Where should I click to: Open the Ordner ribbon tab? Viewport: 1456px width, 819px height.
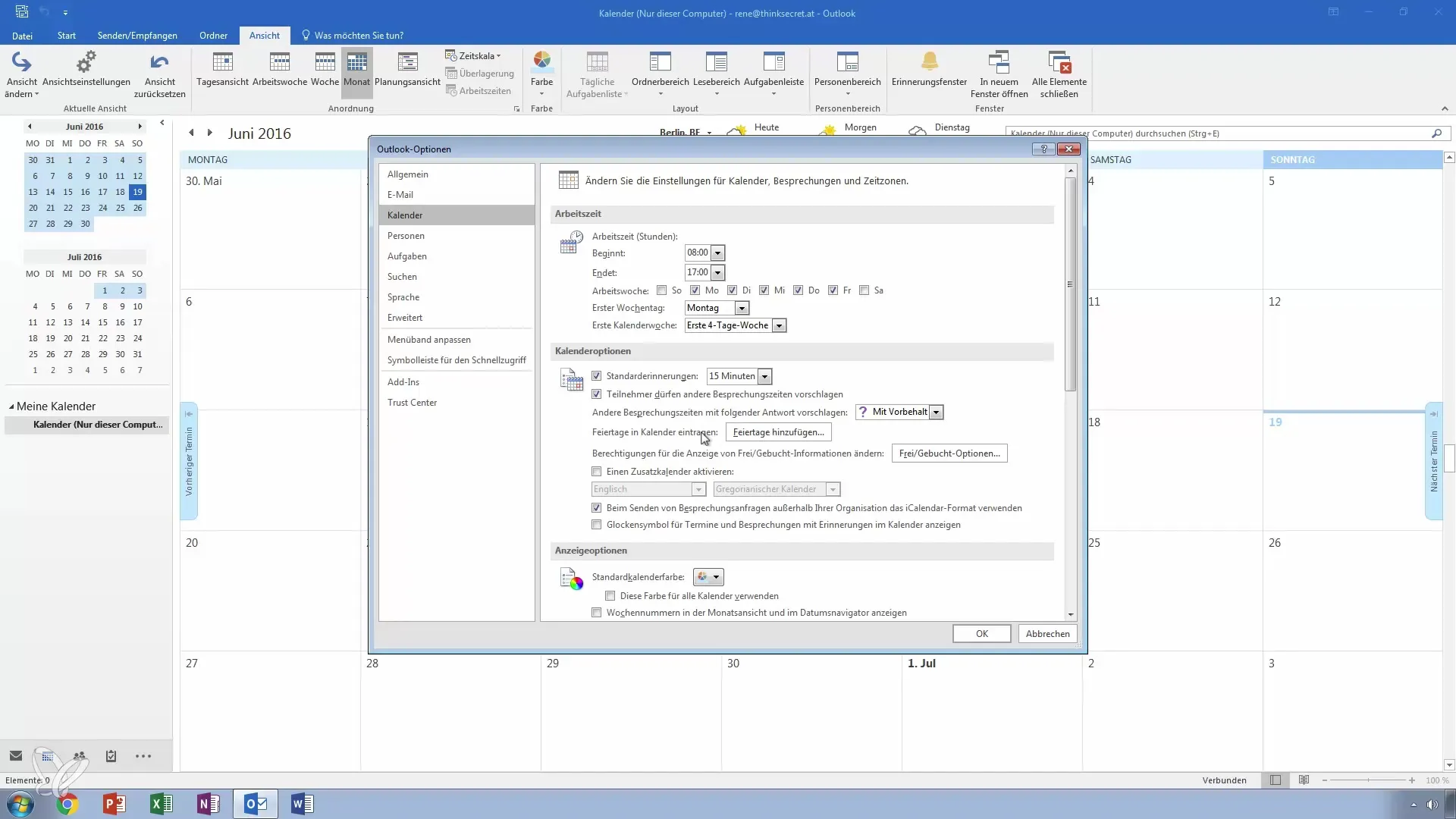213,36
